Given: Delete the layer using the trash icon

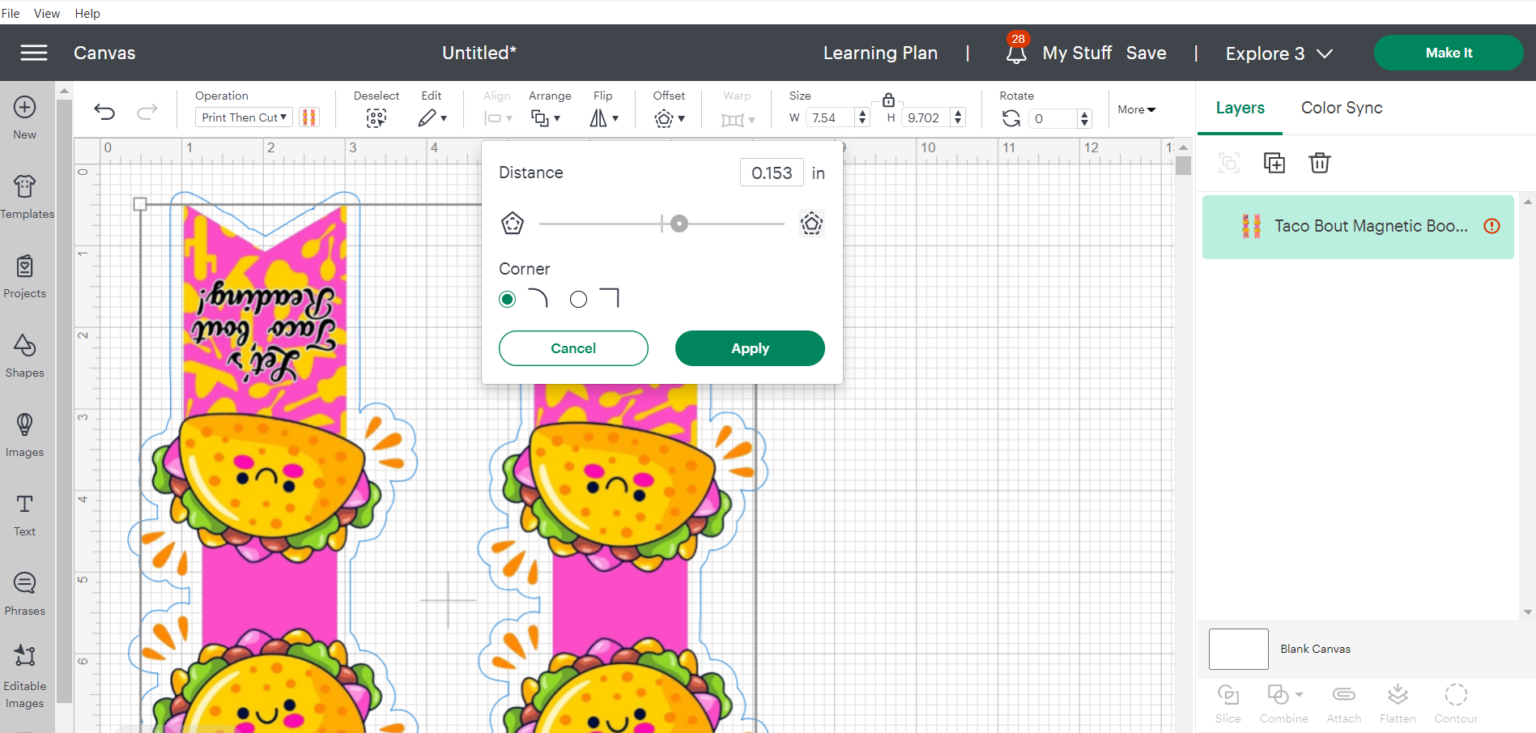Looking at the screenshot, I should click(1319, 162).
